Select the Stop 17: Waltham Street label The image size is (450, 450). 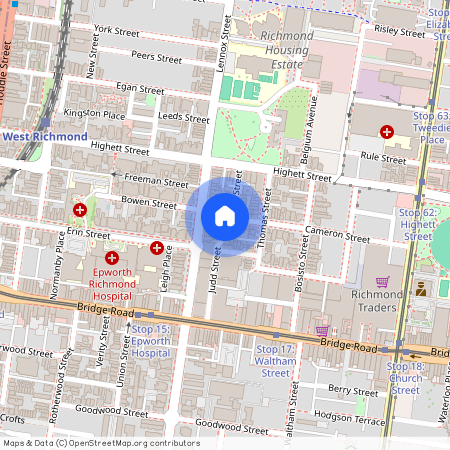click(x=275, y=361)
